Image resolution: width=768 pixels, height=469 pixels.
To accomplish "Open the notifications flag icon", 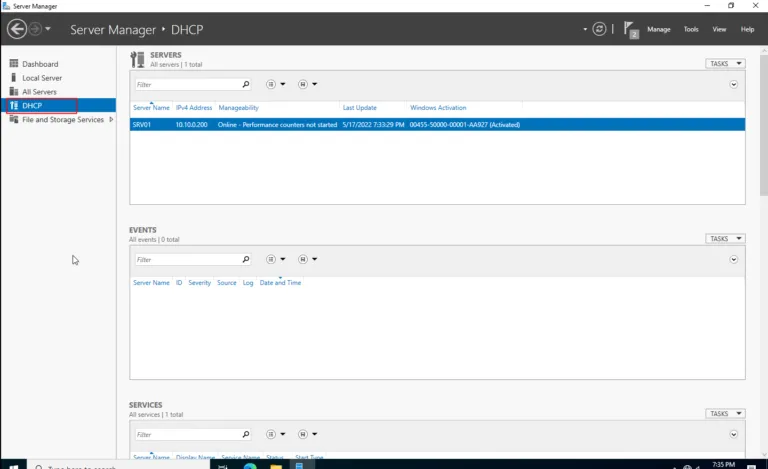I will point(631,29).
